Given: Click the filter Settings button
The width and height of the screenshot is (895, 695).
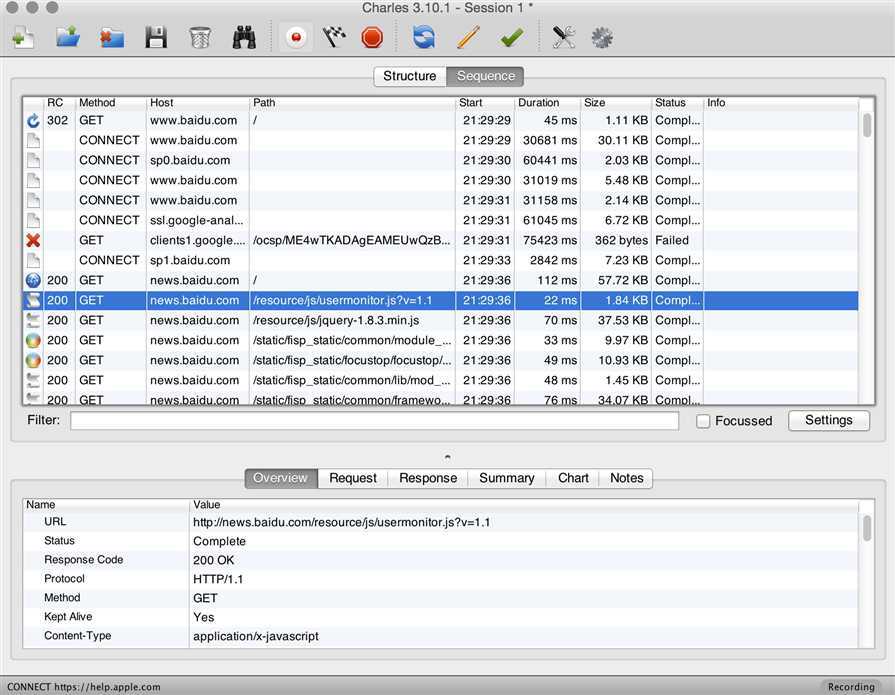Looking at the screenshot, I should coord(829,421).
